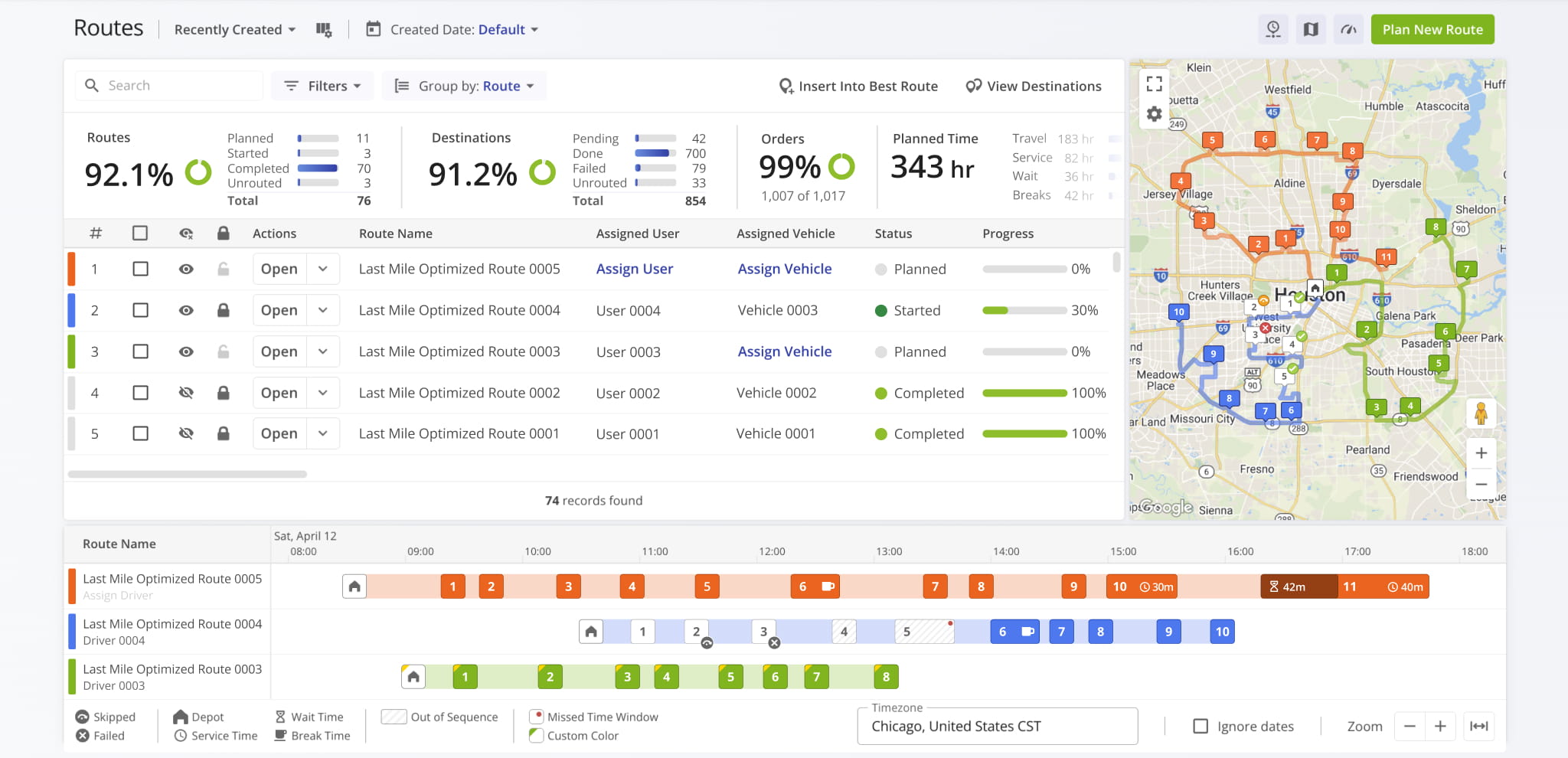Select checkbox for Route 0005 row
Screen dimensions: 1568x758
point(140,269)
